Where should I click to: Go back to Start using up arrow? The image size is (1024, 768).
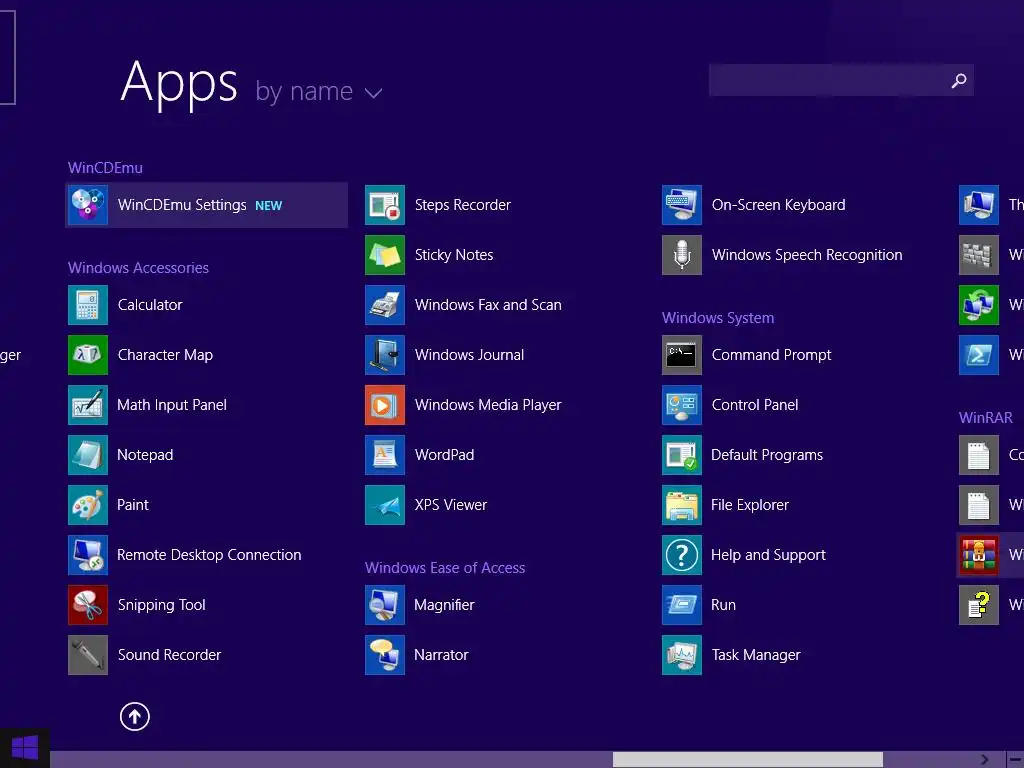click(x=135, y=716)
